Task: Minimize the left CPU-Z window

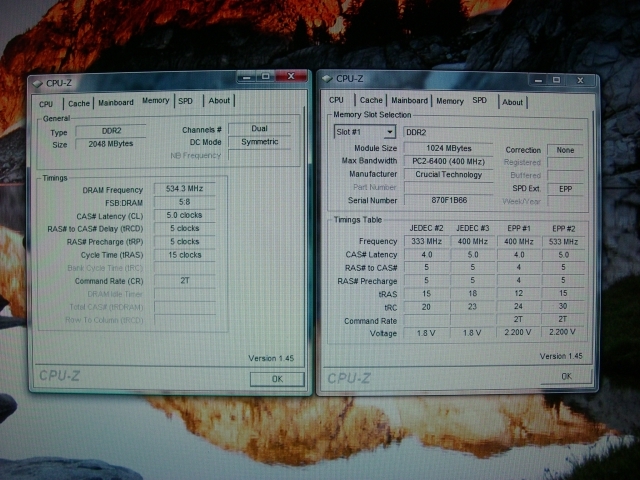Action: tap(247, 77)
